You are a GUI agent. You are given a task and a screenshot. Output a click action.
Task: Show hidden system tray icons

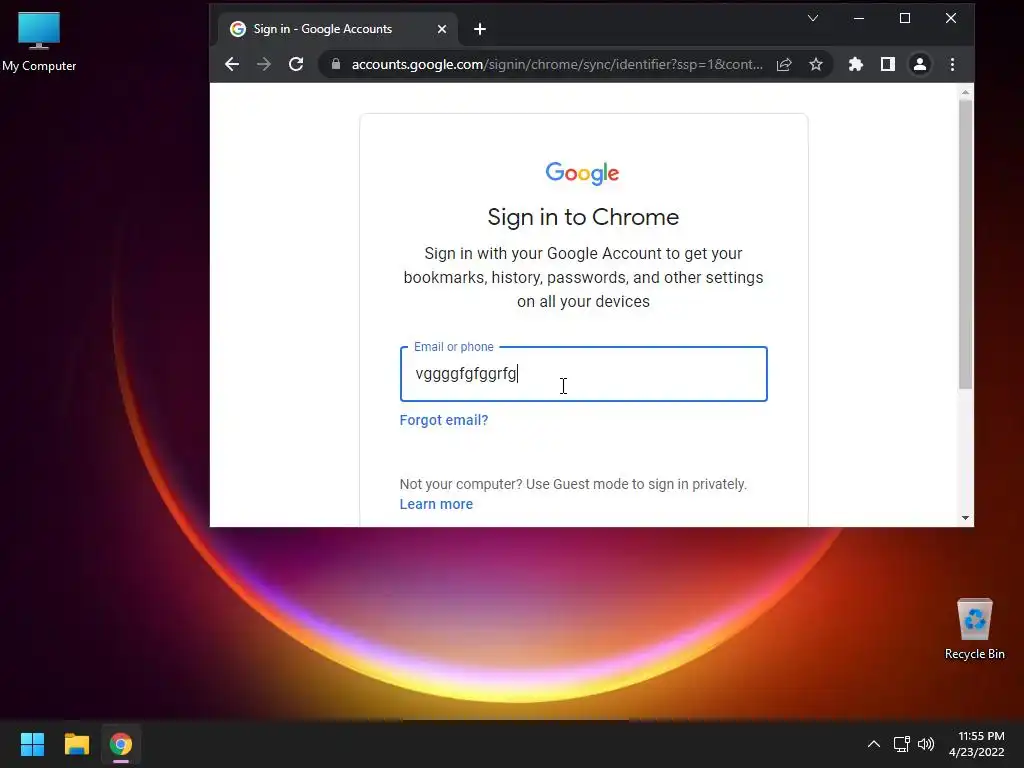tap(874, 744)
